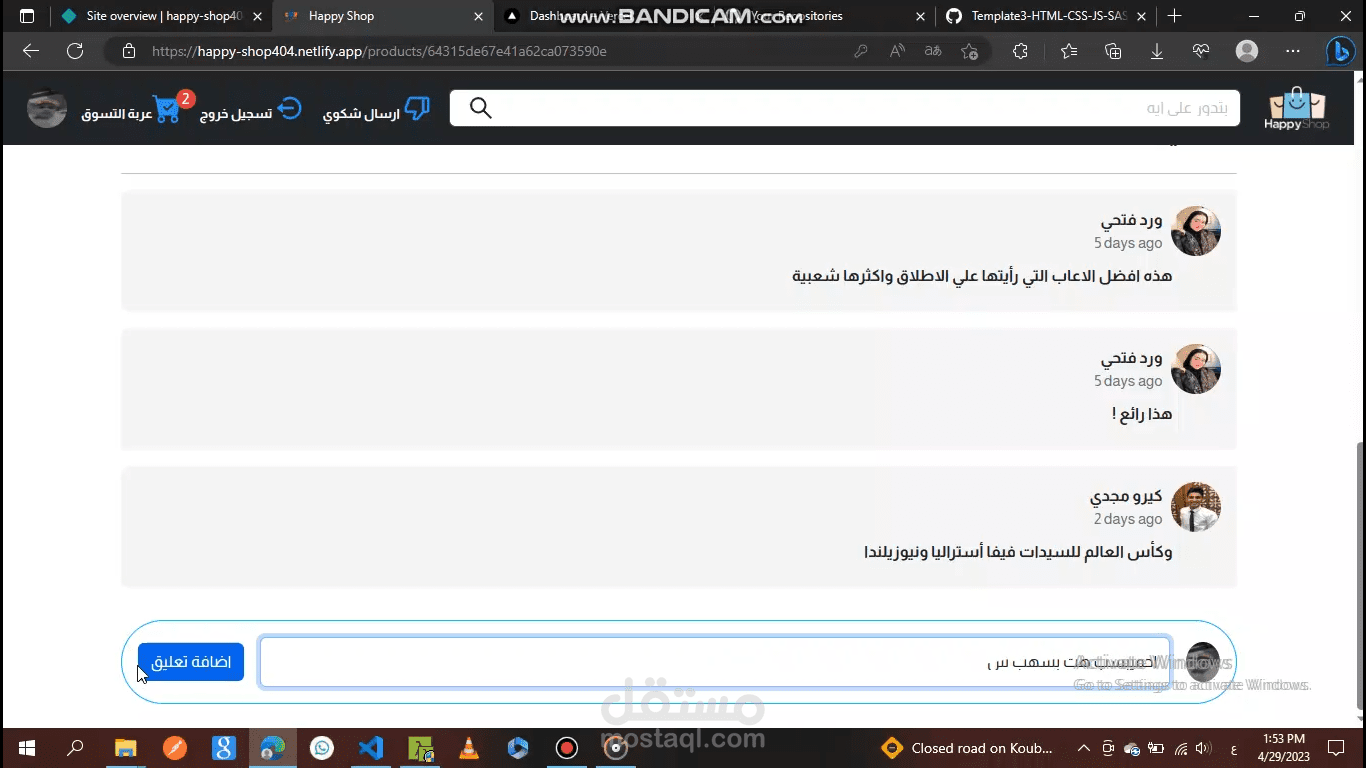Viewport: 1366px width, 768px height.
Task: Open Windows taskbar search
Action: [x=75, y=748]
